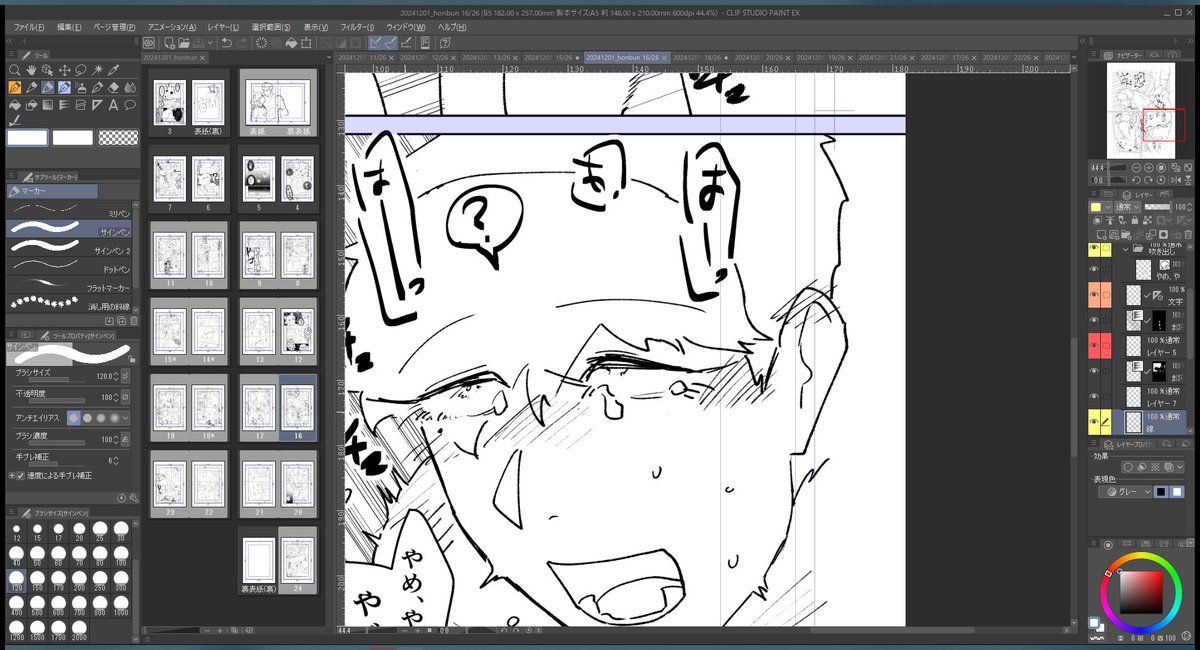1200x650 pixels.
Task: Click the Undo arrow in the command bar
Action: (226, 42)
